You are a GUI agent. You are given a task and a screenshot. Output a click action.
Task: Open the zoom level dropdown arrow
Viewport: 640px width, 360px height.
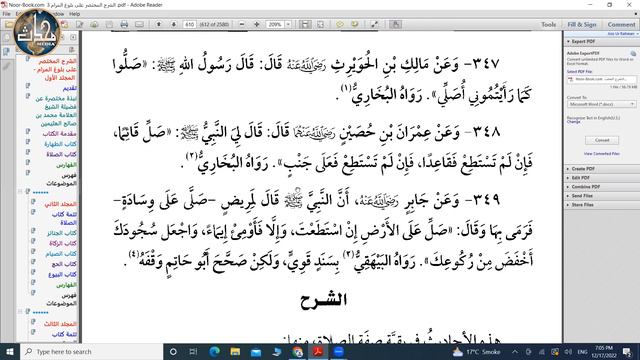[288, 24]
